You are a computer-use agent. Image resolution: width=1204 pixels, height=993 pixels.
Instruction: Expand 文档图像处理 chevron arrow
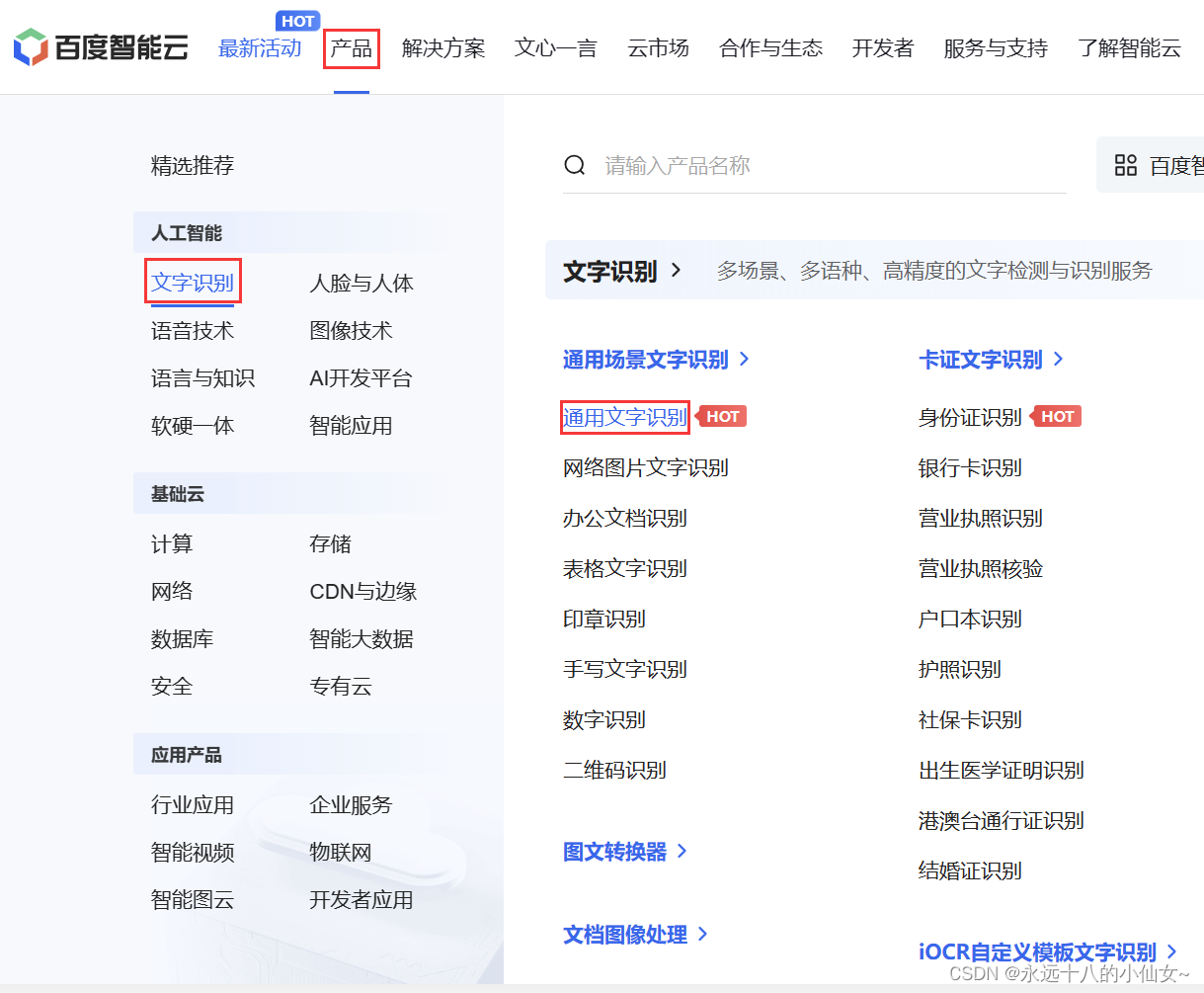pyautogui.click(x=703, y=934)
